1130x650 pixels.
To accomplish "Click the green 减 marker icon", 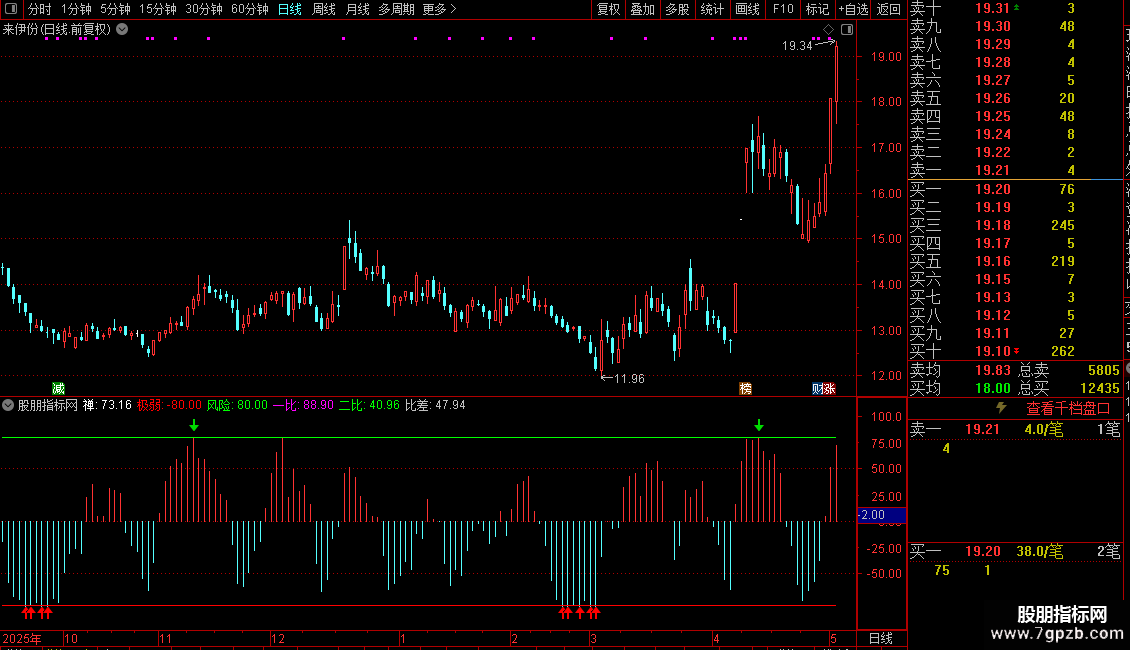I will point(58,388).
